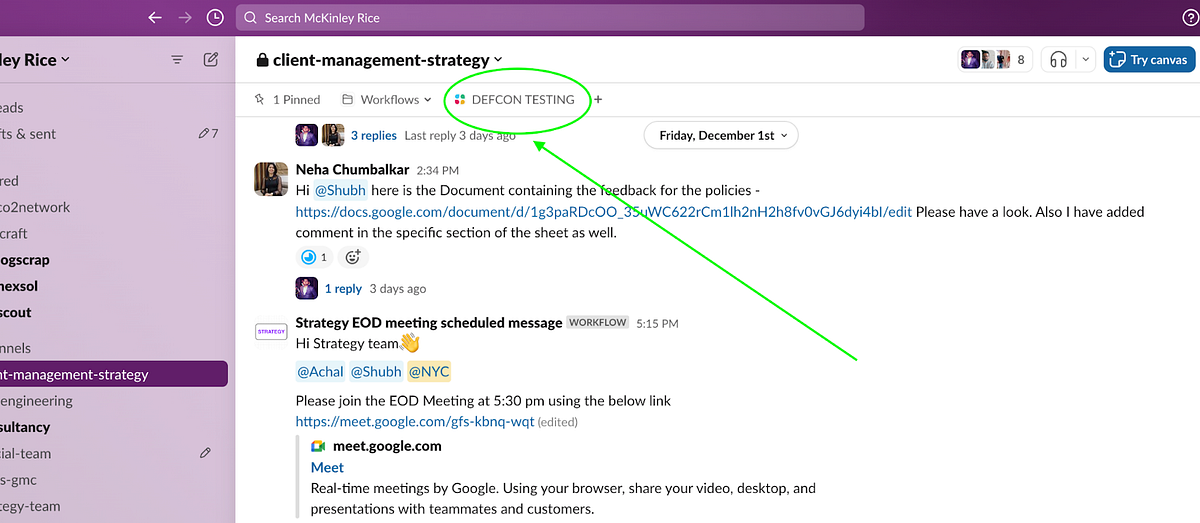Click Google Meet icon in link preview

tap(318, 446)
